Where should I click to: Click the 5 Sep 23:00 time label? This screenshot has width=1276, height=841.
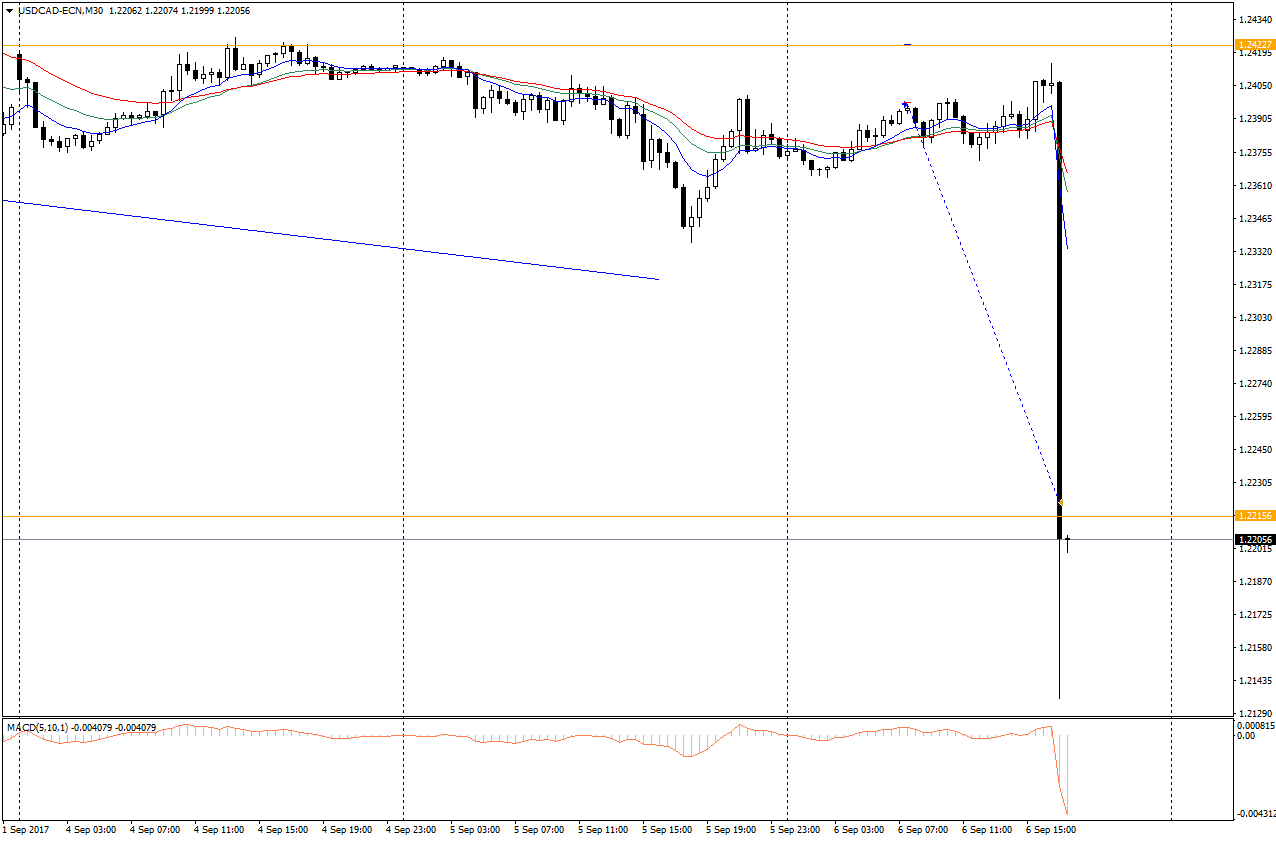point(795,829)
